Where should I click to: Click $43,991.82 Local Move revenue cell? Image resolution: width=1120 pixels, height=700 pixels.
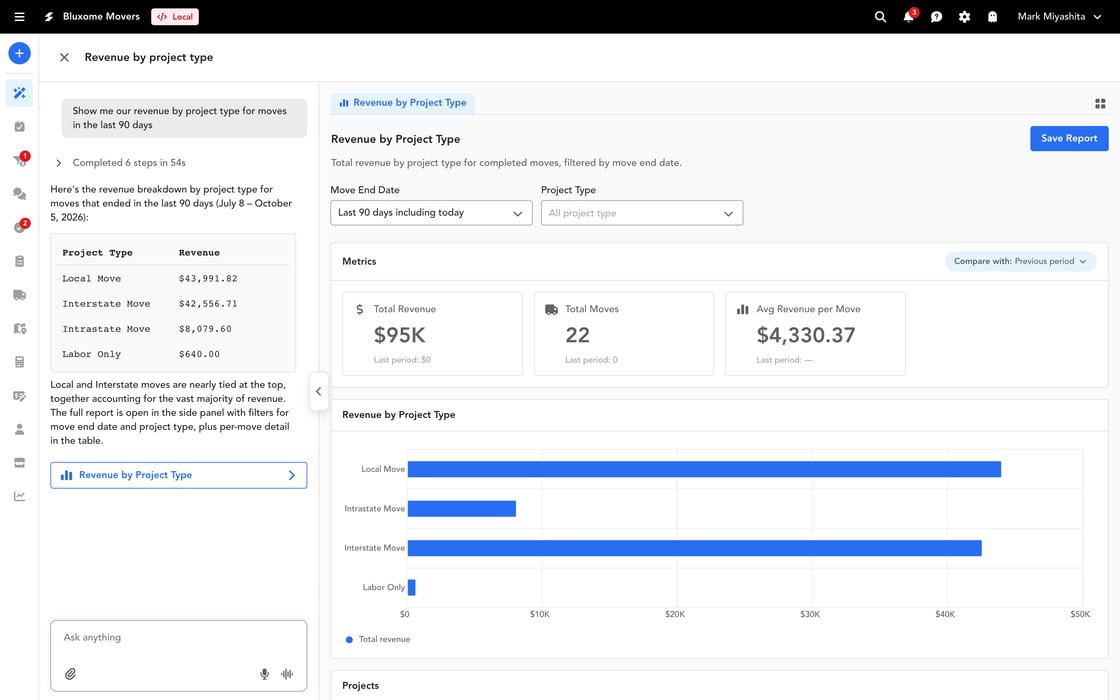coord(208,279)
